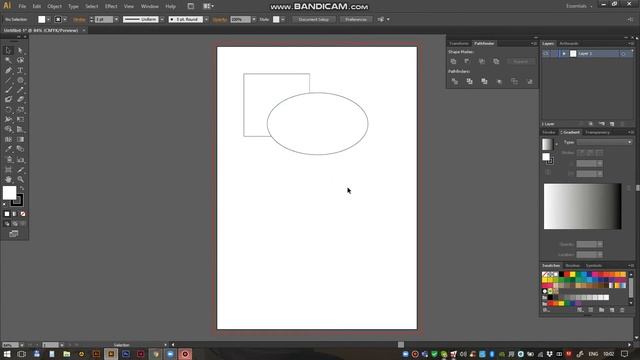Click Intersect shape mode
Viewport: 640px width, 360px height.
tap(482, 61)
